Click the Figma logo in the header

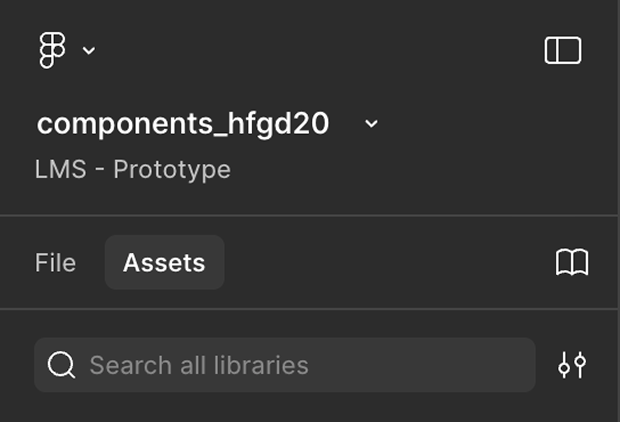[x=51, y=50]
